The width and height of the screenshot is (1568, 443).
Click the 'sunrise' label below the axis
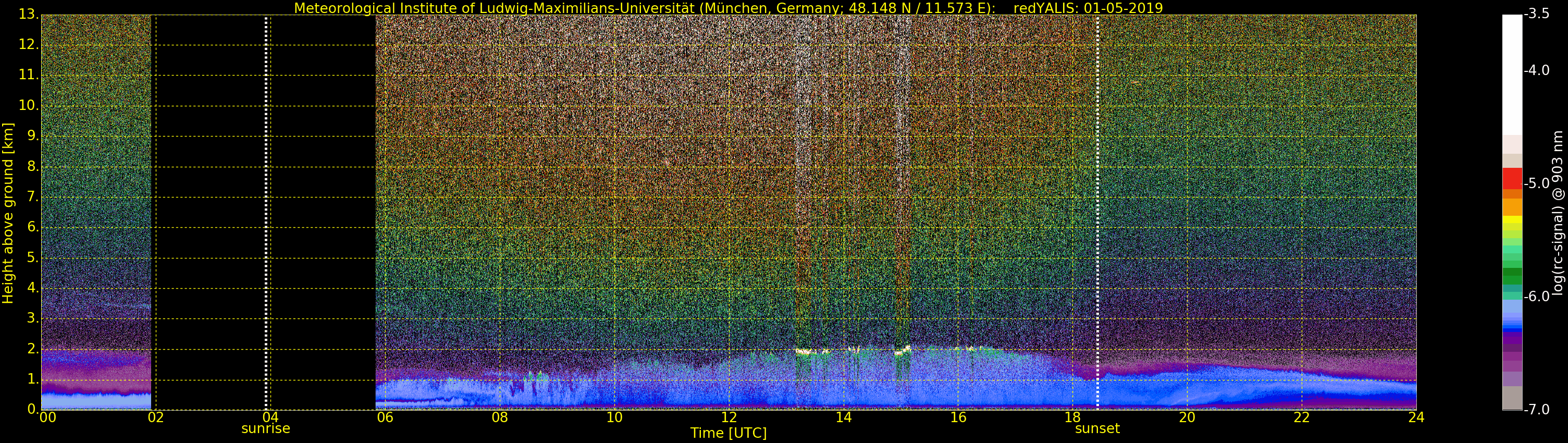(x=265, y=428)
